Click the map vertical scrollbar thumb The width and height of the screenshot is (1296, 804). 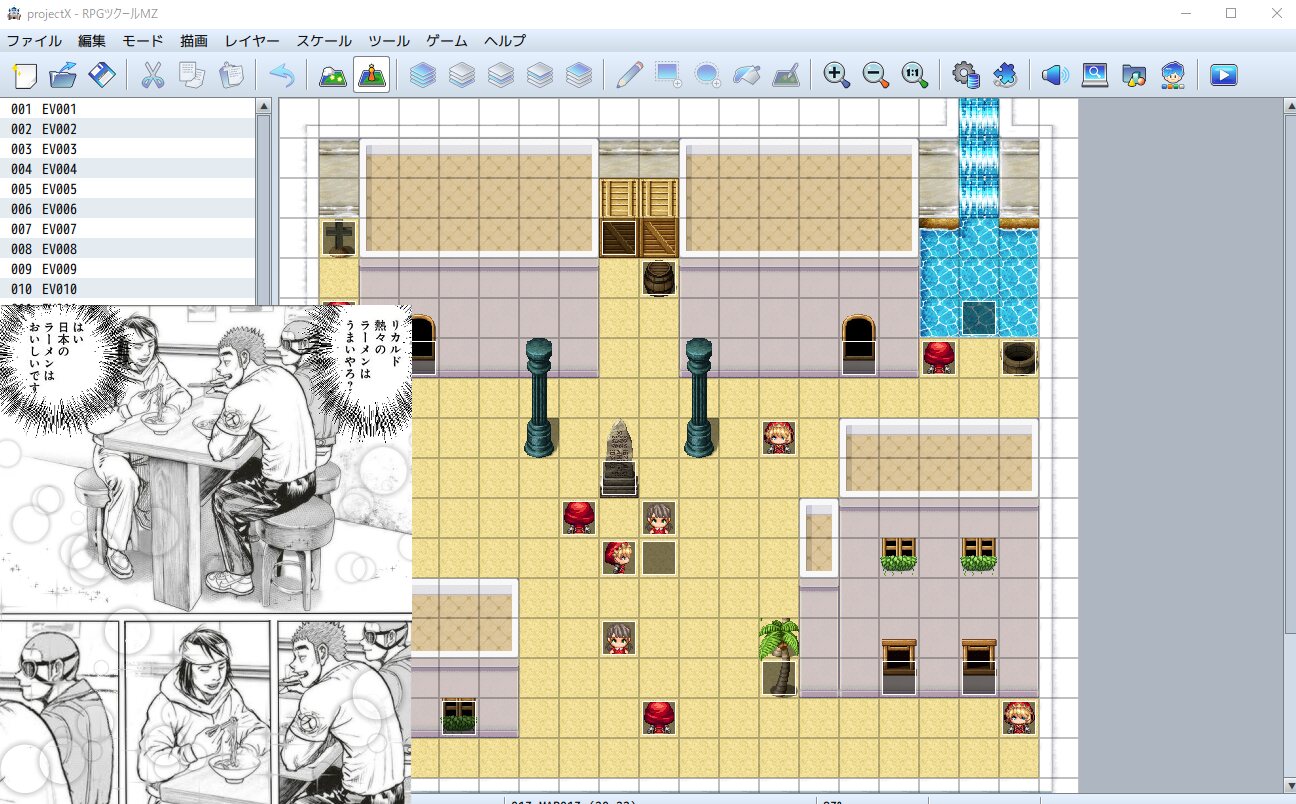point(1289,373)
